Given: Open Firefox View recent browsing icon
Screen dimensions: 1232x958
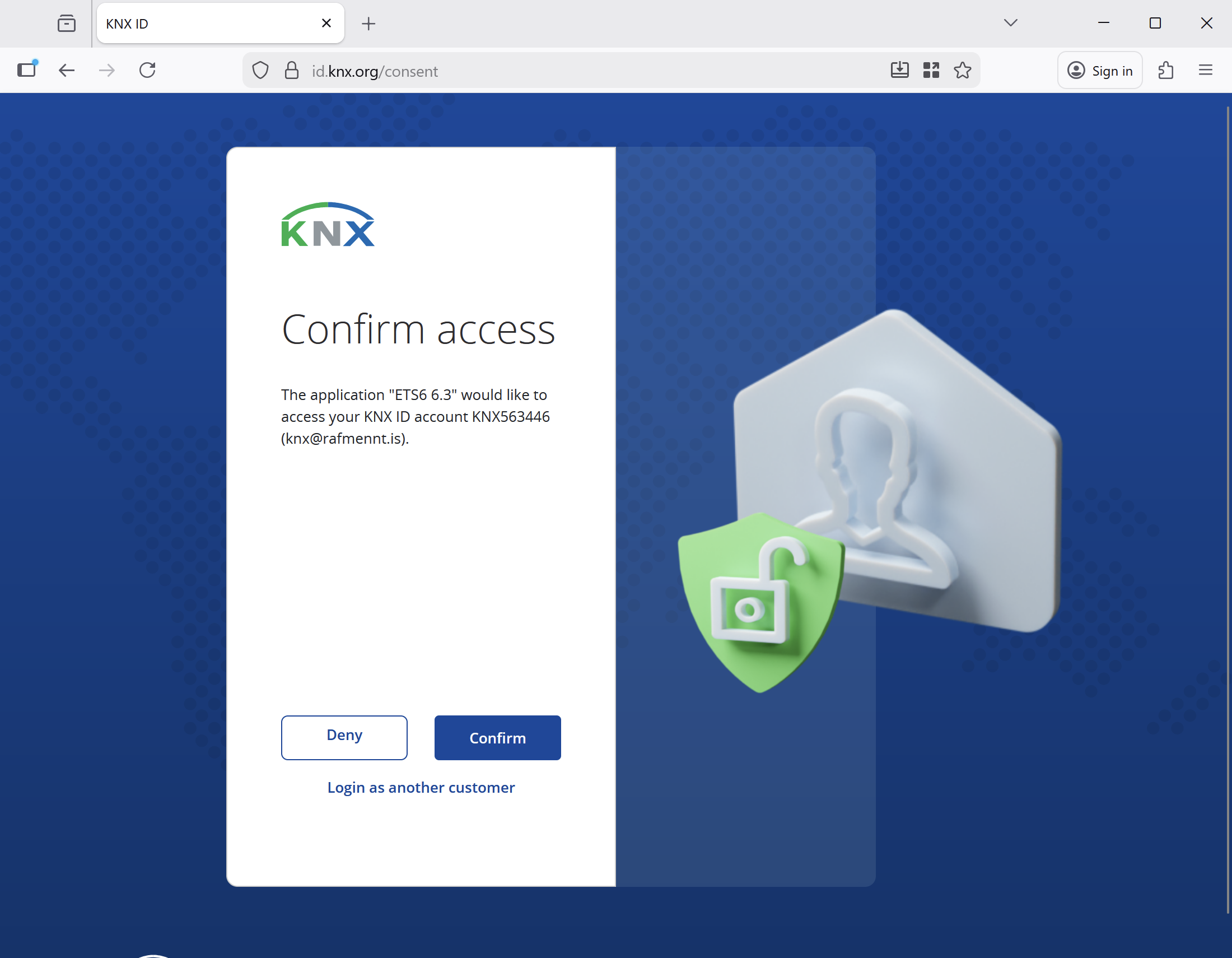Looking at the screenshot, I should coord(67,24).
